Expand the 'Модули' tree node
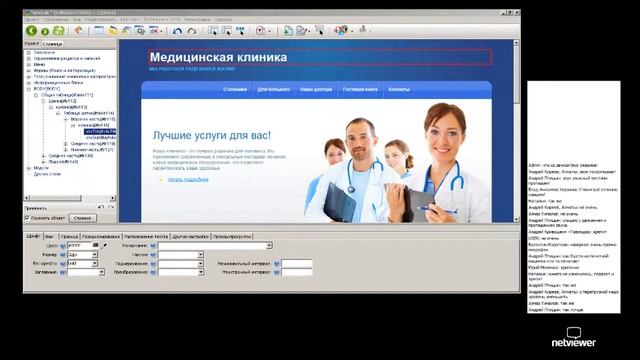 tap(29, 168)
